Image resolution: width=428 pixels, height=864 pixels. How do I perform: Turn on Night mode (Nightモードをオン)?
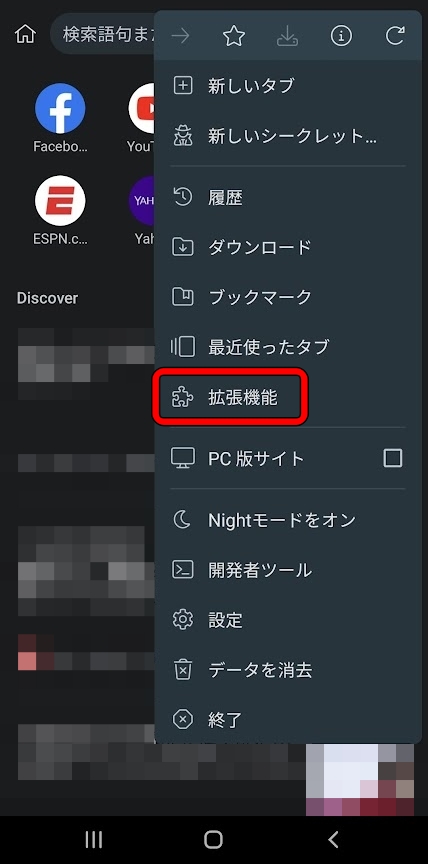click(288, 520)
